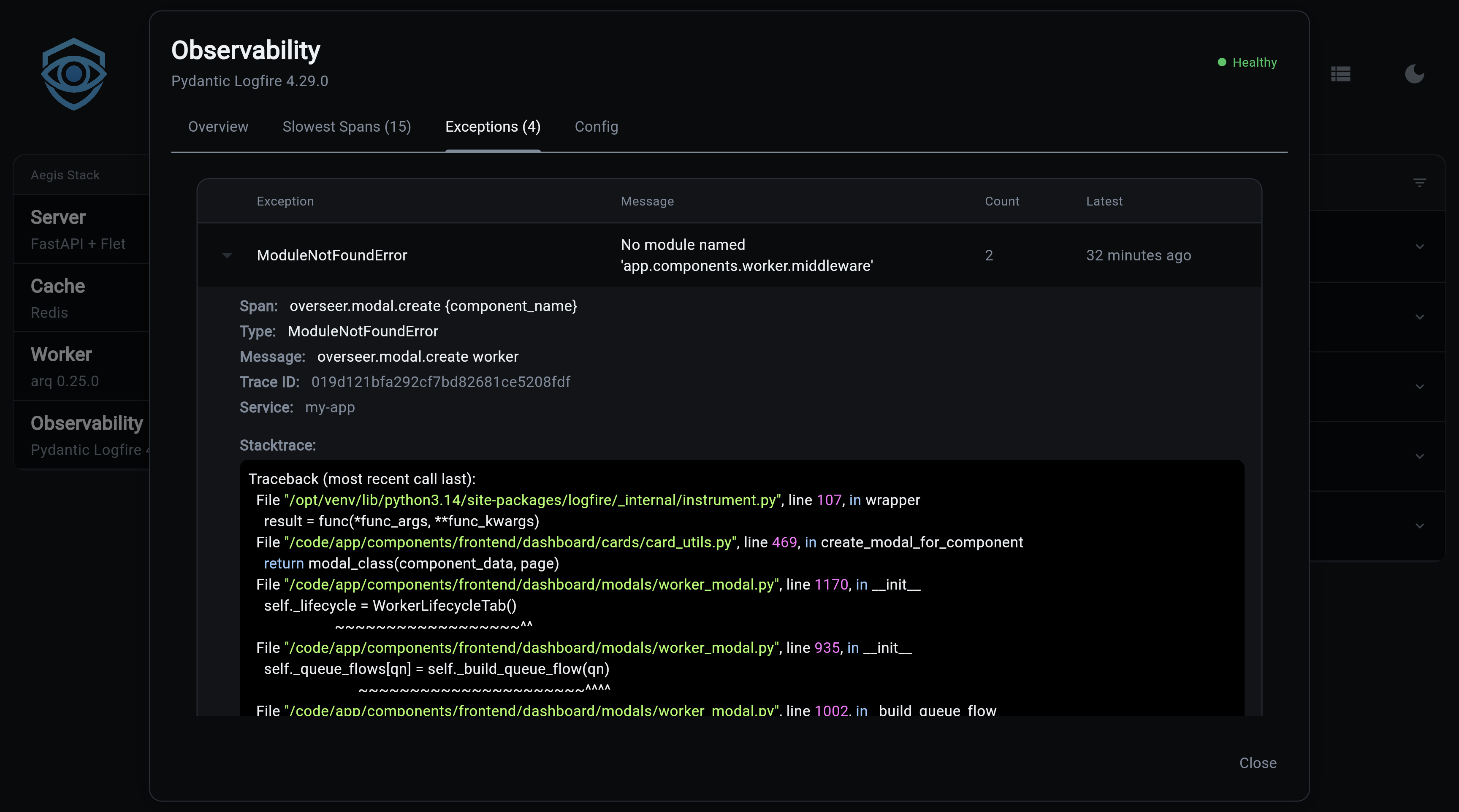Viewport: 1459px width, 812px height.
Task: Collapse the ModuleNotFoundError row arrow
Action: point(227,255)
